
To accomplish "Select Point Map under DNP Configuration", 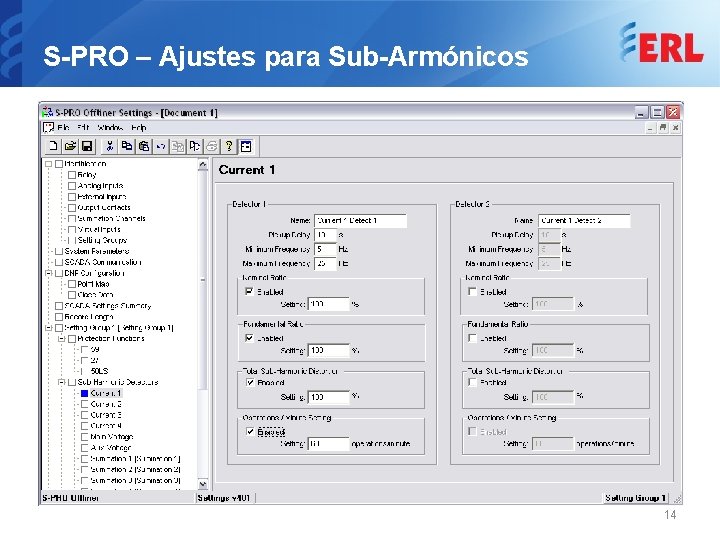I will (x=93, y=284).
